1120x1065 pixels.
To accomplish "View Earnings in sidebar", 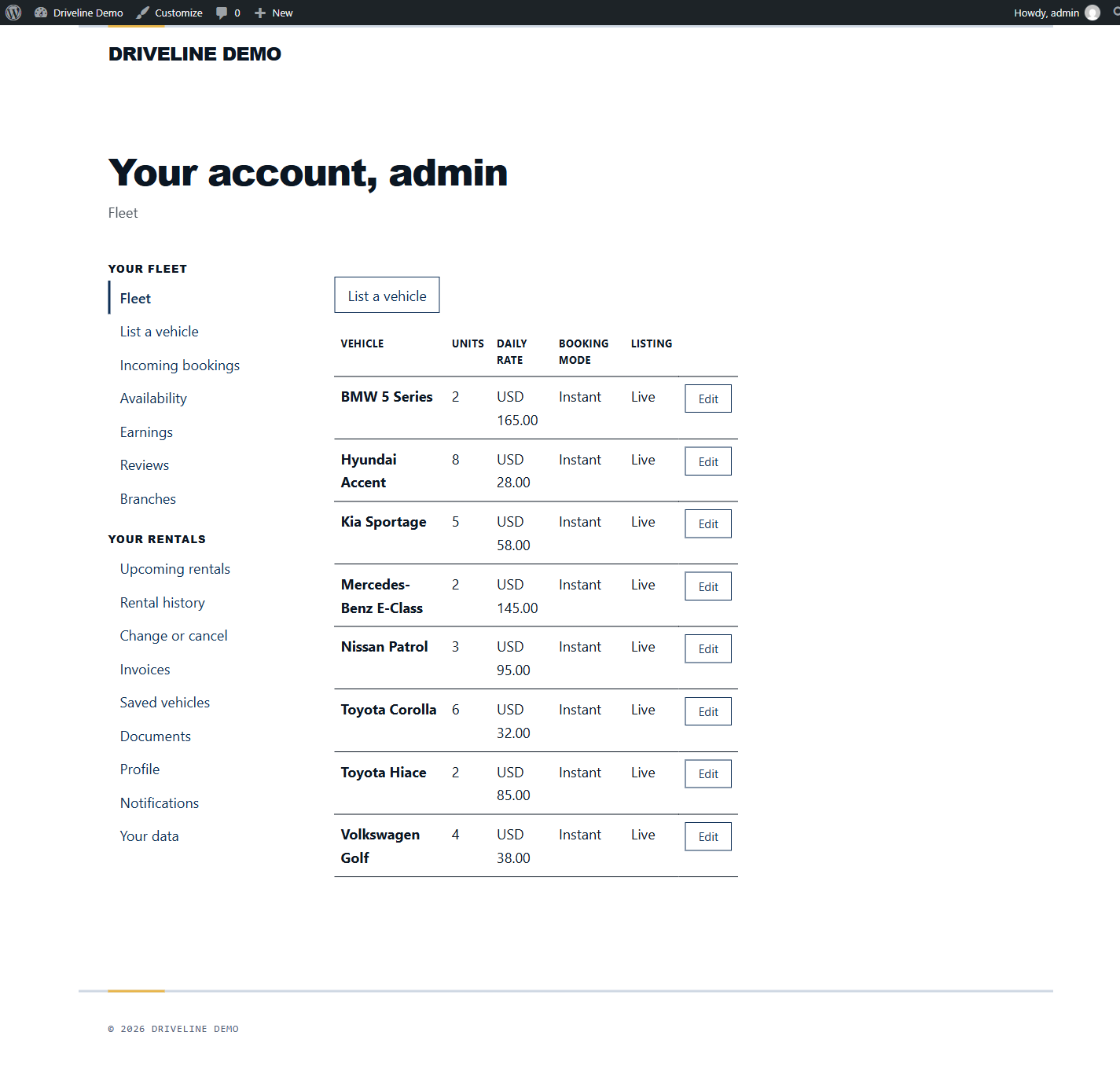I will tap(146, 432).
